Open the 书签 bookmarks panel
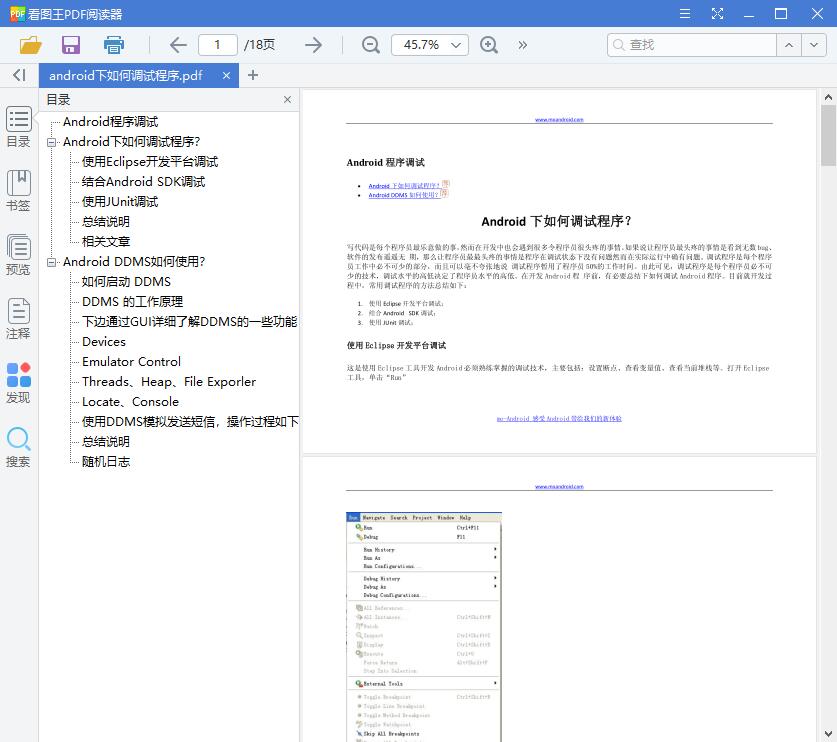 coord(18,190)
